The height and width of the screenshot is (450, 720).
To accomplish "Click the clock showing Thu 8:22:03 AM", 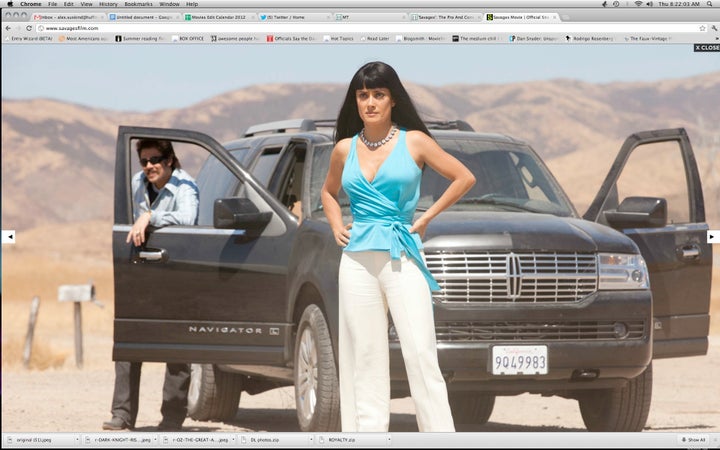I will tap(679, 4).
